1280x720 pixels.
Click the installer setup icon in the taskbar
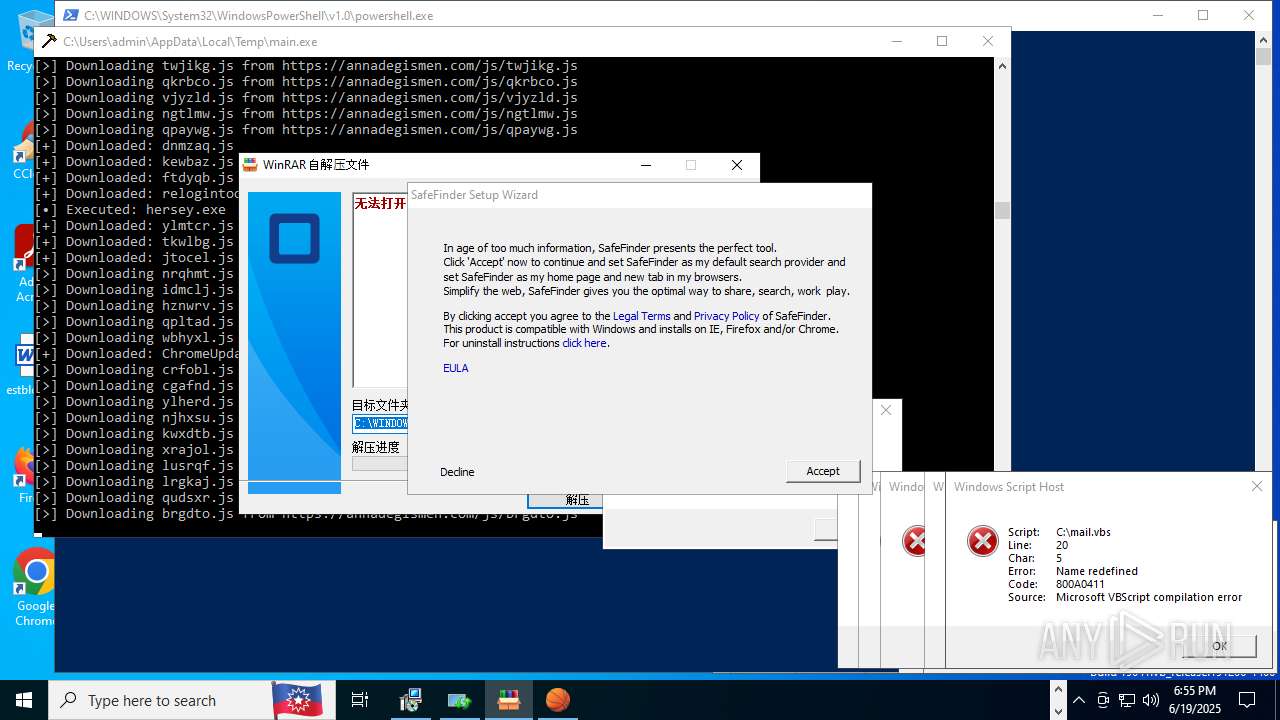click(410, 700)
